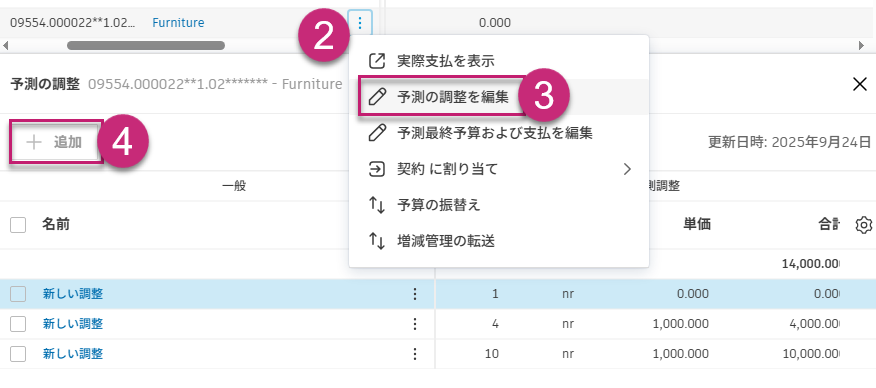Click the 09554.000022**1.02 code cell in top row

point(73,23)
